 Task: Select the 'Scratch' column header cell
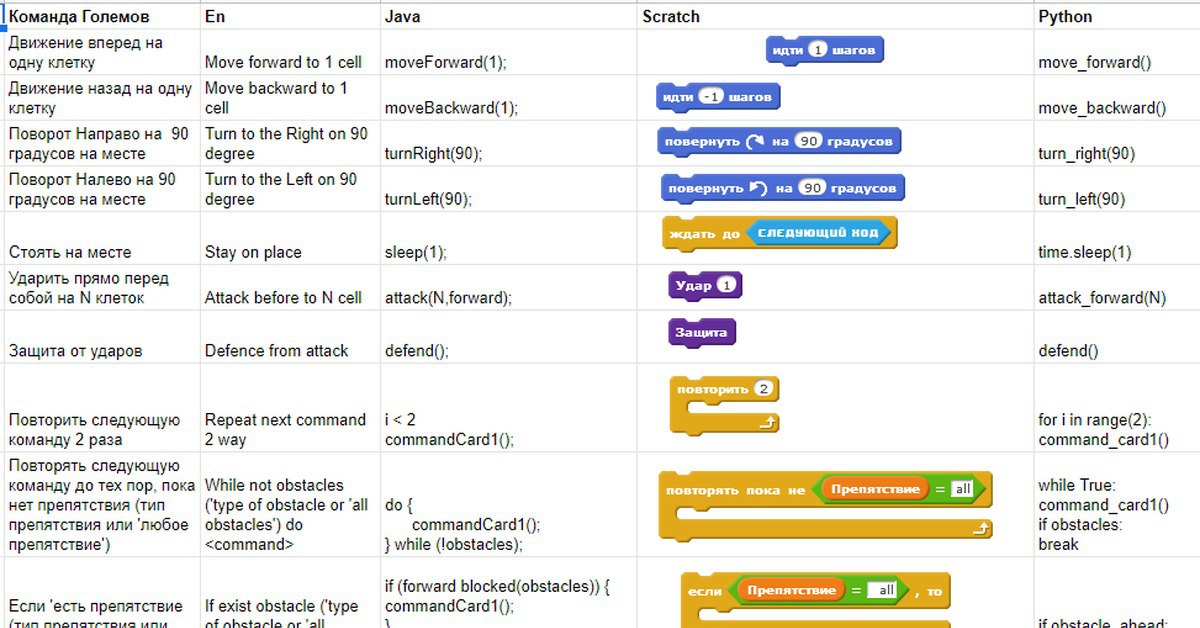pos(835,16)
